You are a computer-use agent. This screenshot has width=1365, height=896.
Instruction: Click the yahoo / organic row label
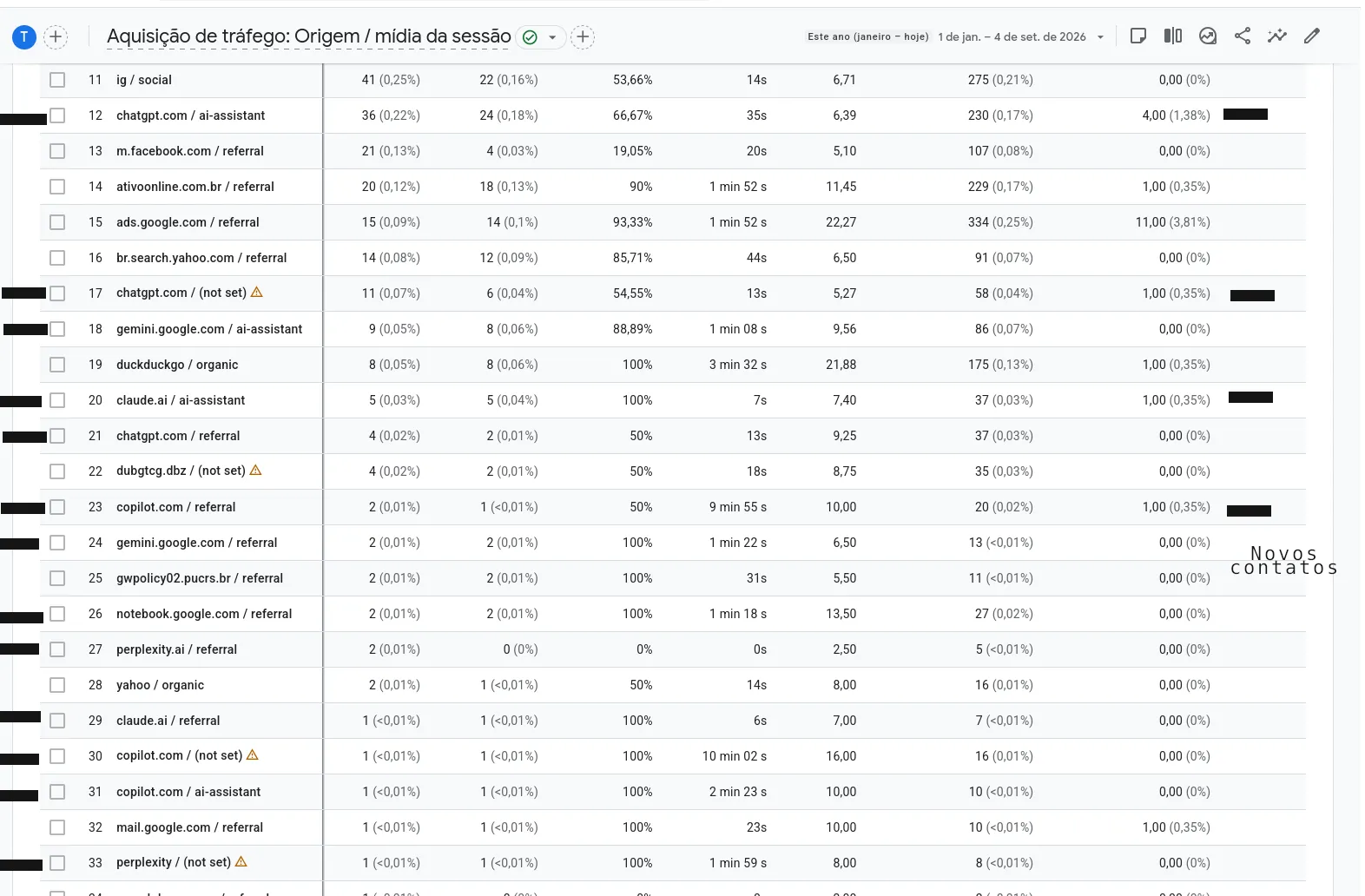(x=160, y=685)
